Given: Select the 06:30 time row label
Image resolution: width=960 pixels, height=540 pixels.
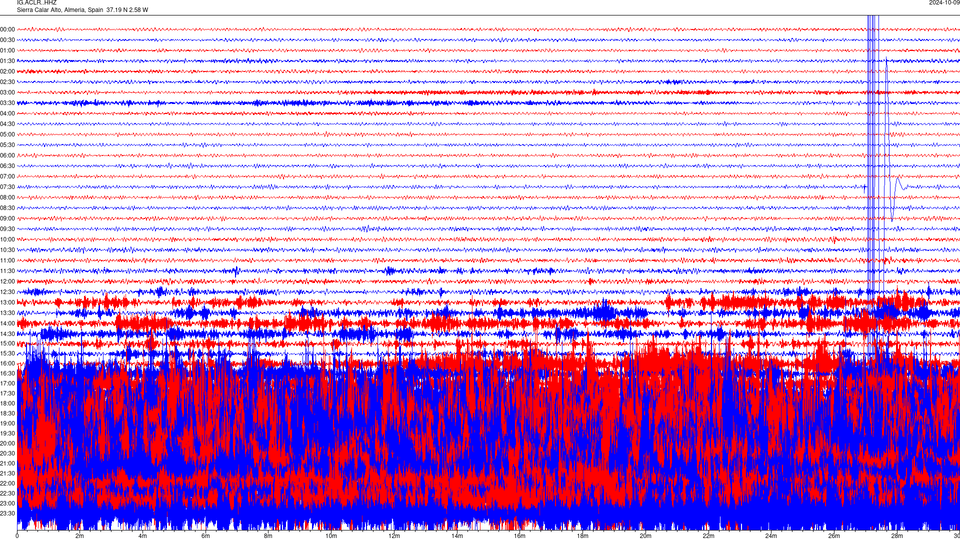Looking at the screenshot, I should pyautogui.click(x=7, y=166).
